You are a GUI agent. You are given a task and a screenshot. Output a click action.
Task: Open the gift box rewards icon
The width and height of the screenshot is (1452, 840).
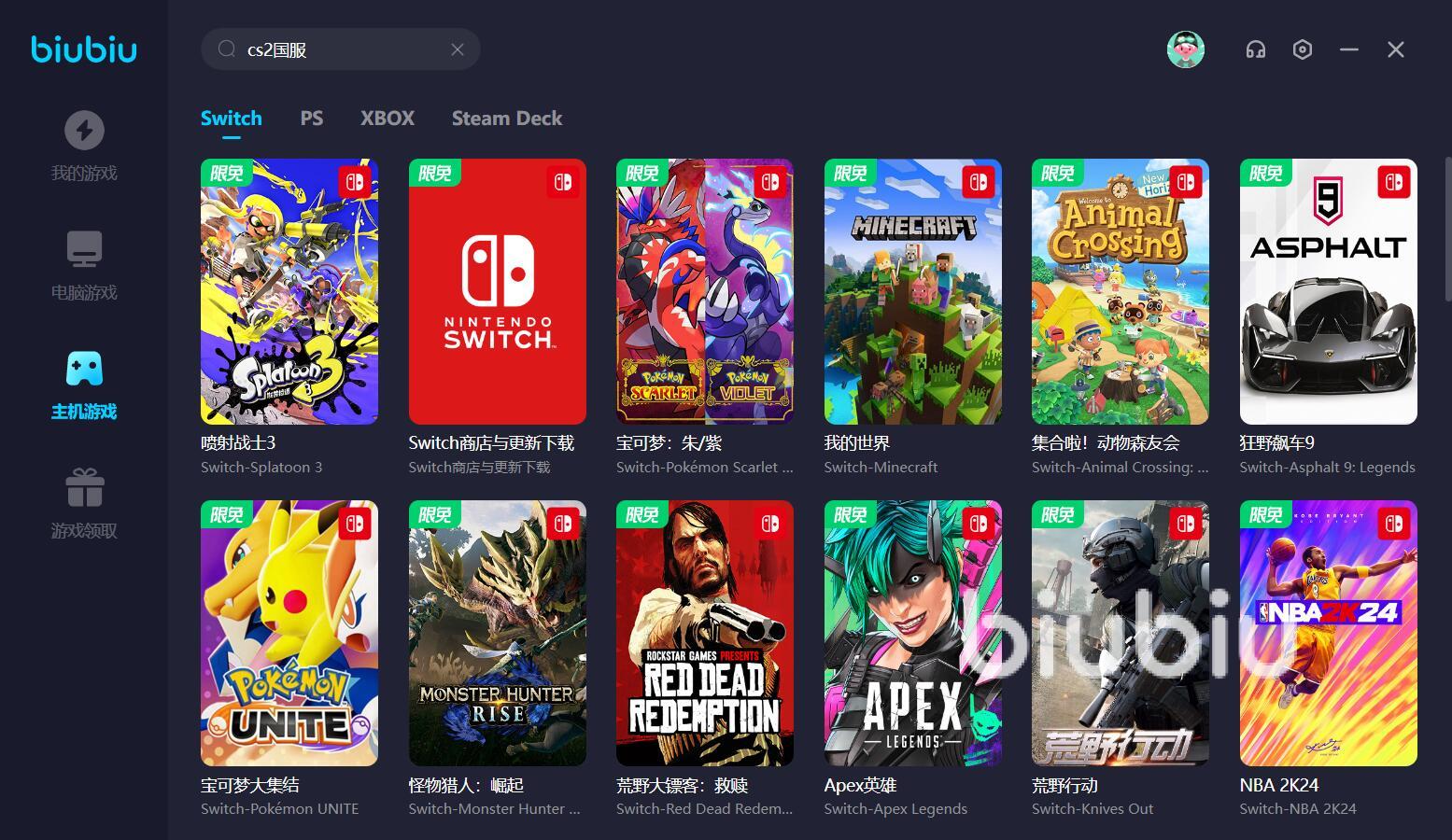coord(84,487)
